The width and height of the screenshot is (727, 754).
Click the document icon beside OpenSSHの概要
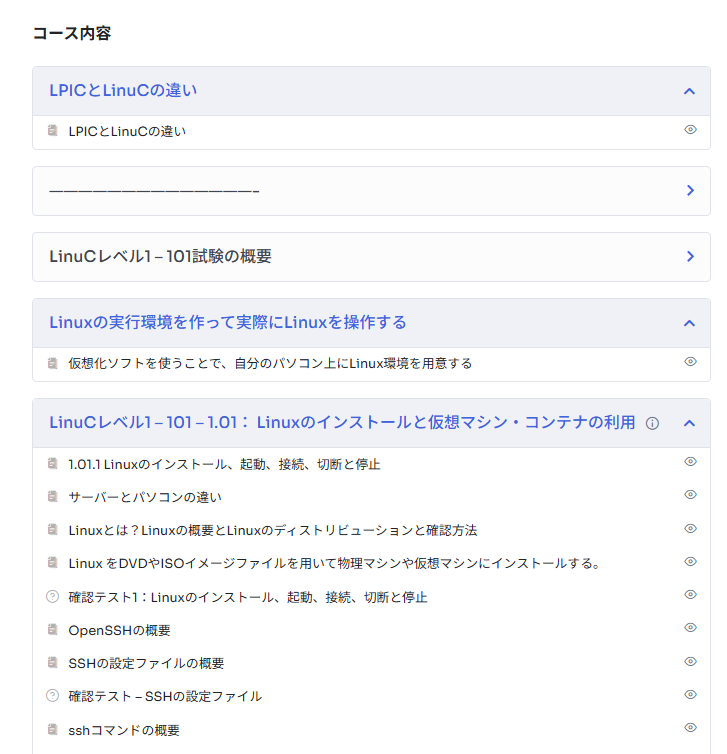click(x=53, y=630)
